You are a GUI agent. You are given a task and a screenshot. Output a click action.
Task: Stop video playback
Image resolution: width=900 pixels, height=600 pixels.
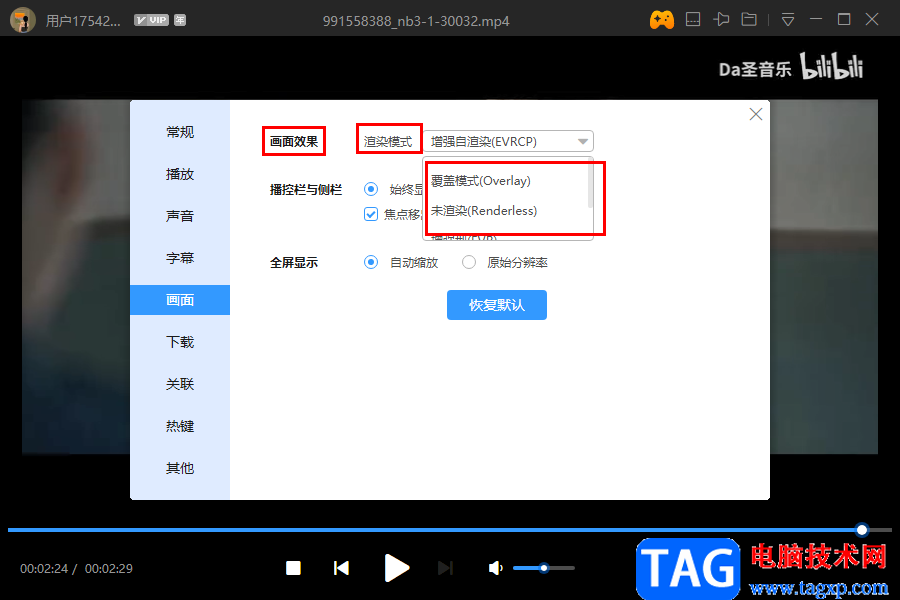(293, 568)
